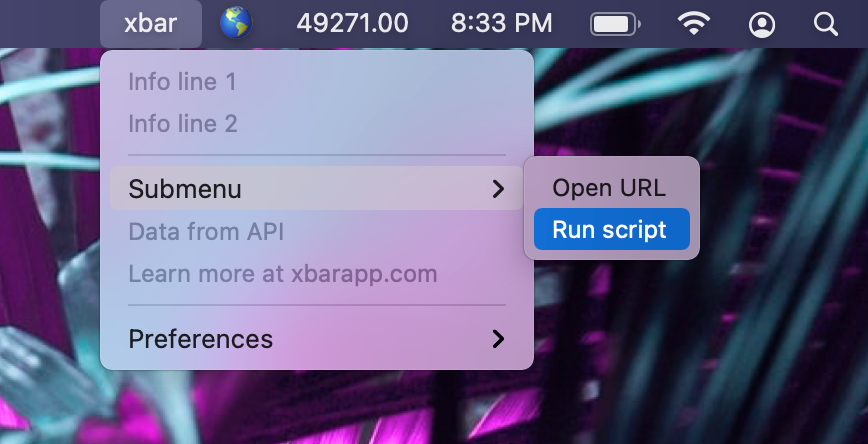Expand the Preferences chevron arrow
The width and height of the screenshot is (868, 444).
tap(498, 339)
